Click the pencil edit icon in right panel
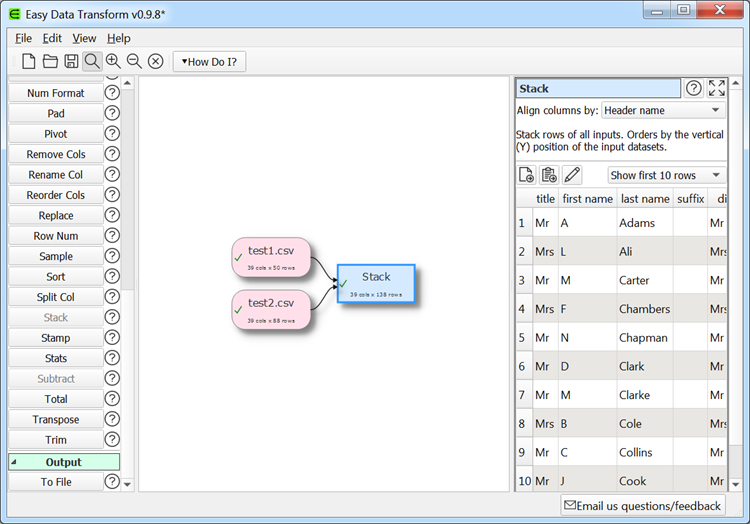Viewport: 750px width, 524px height. [572, 175]
